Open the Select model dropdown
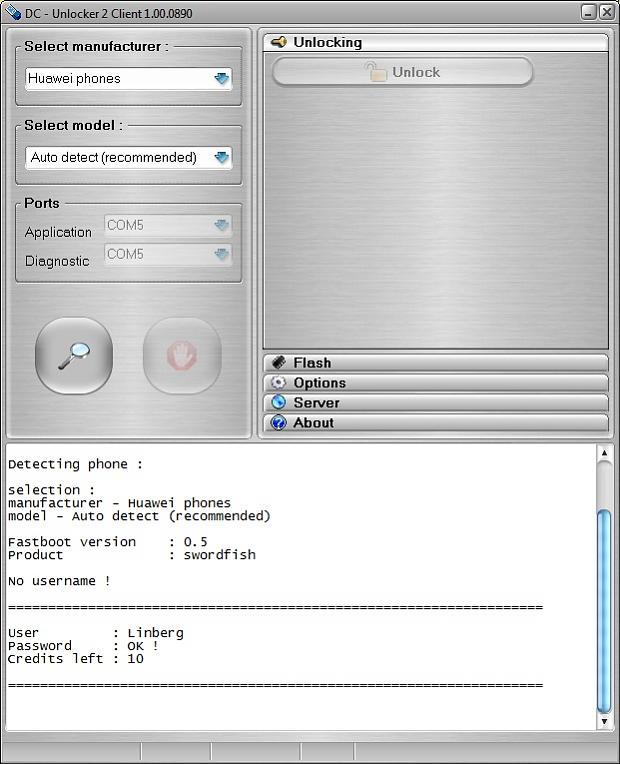Image resolution: width=620 pixels, height=764 pixels. tap(221, 158)
